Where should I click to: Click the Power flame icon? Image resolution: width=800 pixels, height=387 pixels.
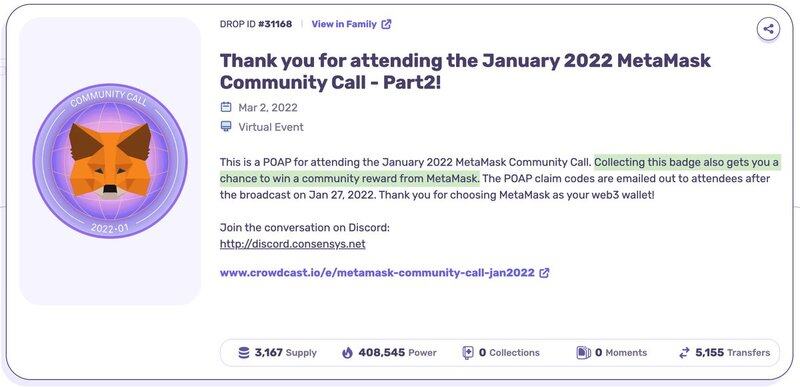point(347,352)
